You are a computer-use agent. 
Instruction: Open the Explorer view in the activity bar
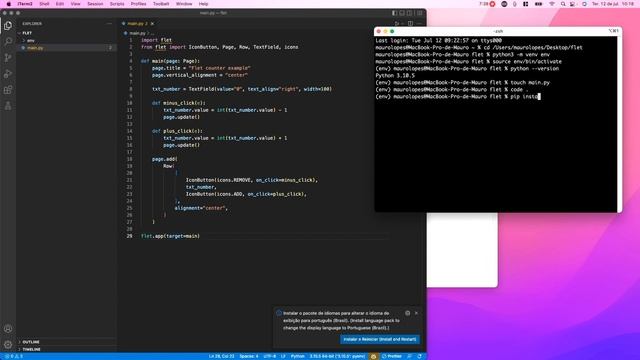coord(8,26)
